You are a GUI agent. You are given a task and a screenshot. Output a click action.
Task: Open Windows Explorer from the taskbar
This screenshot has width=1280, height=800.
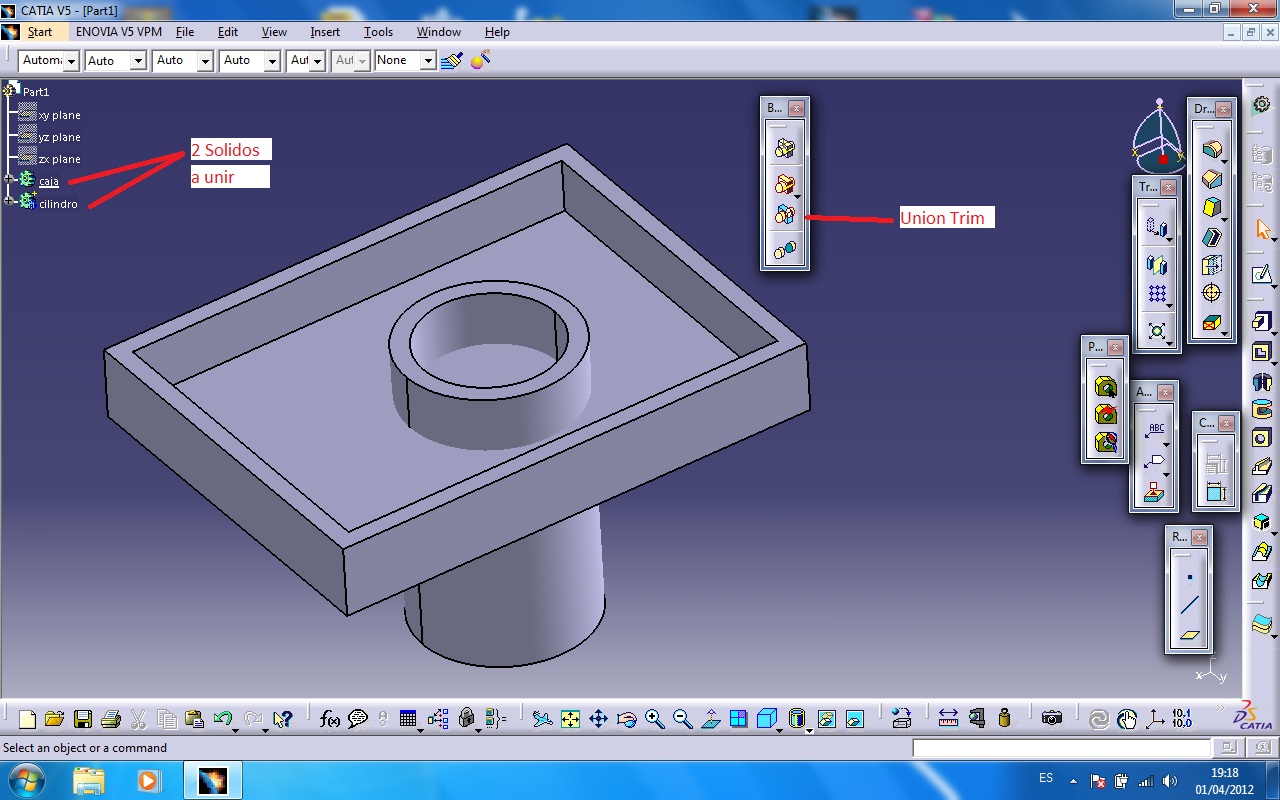coord(89,780)
